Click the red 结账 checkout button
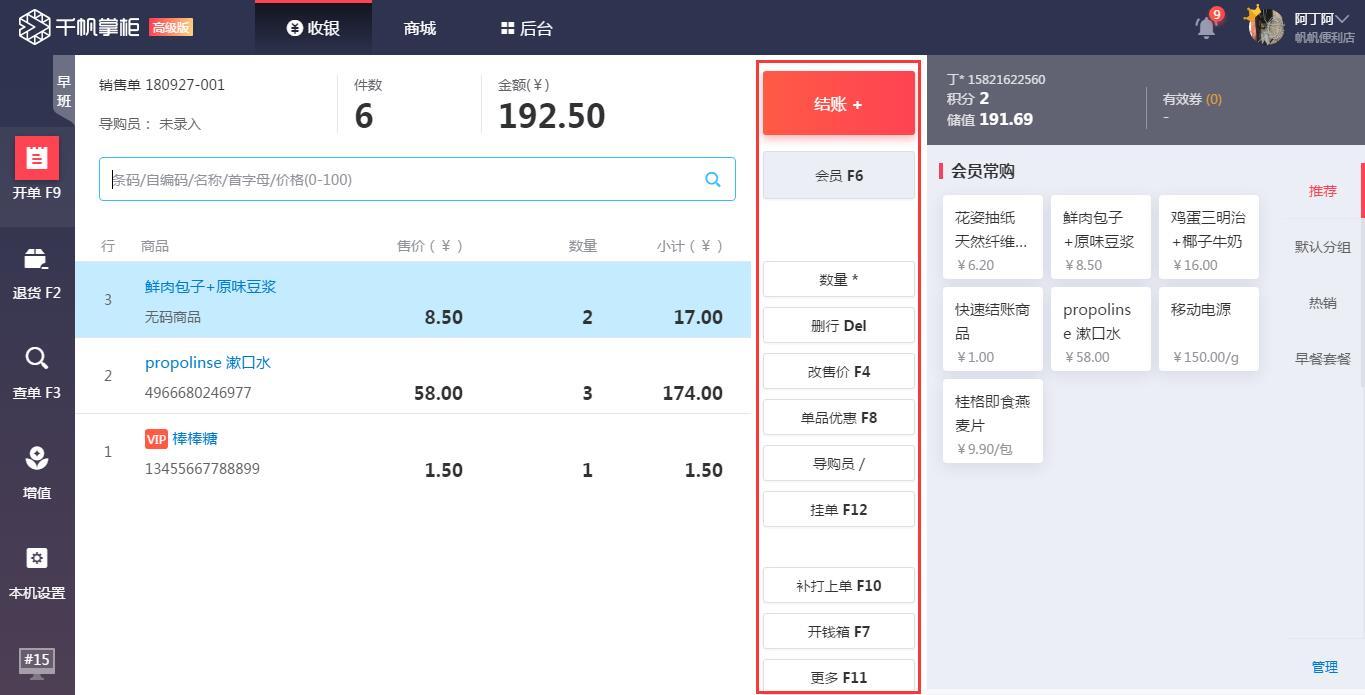The width and height of the screenshot is (1365, 695). point(838,103)
